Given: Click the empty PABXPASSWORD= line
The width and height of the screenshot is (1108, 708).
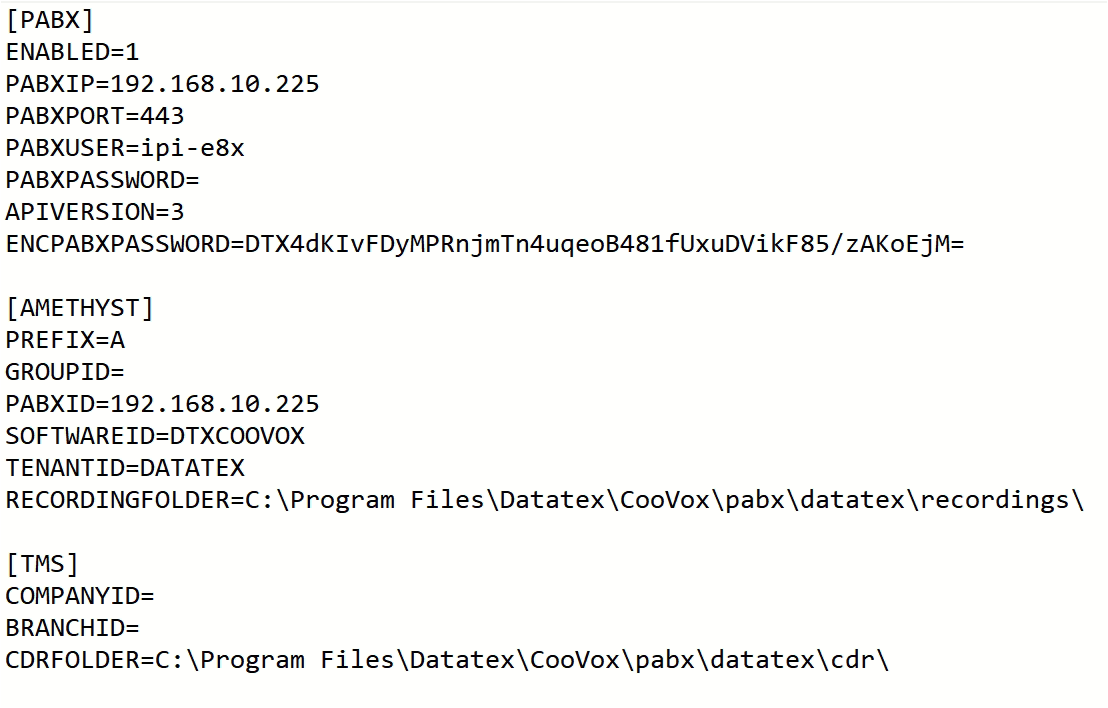Looking at the screenshot, I should click(x=102, y=180).
